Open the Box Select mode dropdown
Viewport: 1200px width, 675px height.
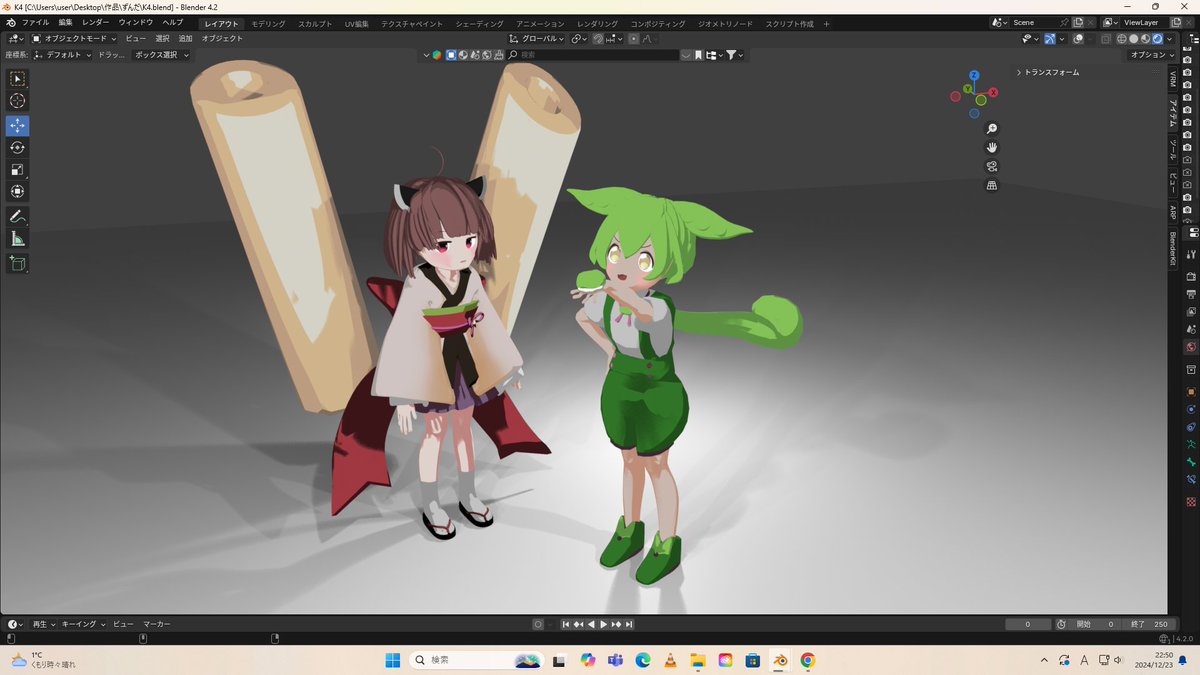160,55
